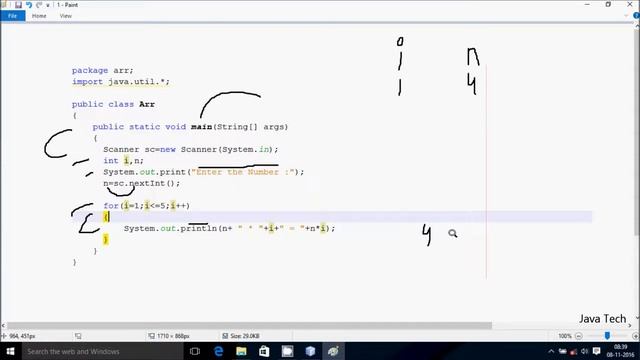Click the taskbar clock showing 08:39
Screen dimensions: 640x360
pyautogui.click(x=620, y=351)
